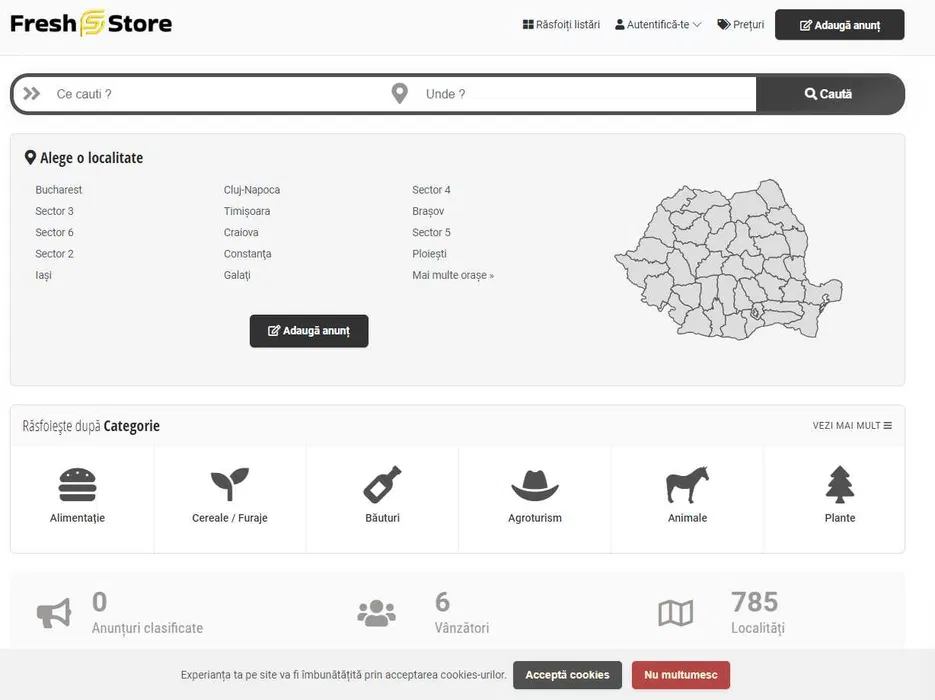935x700 pixels.
Task: Open the Plante tree icon category
Action: point(840,485)
